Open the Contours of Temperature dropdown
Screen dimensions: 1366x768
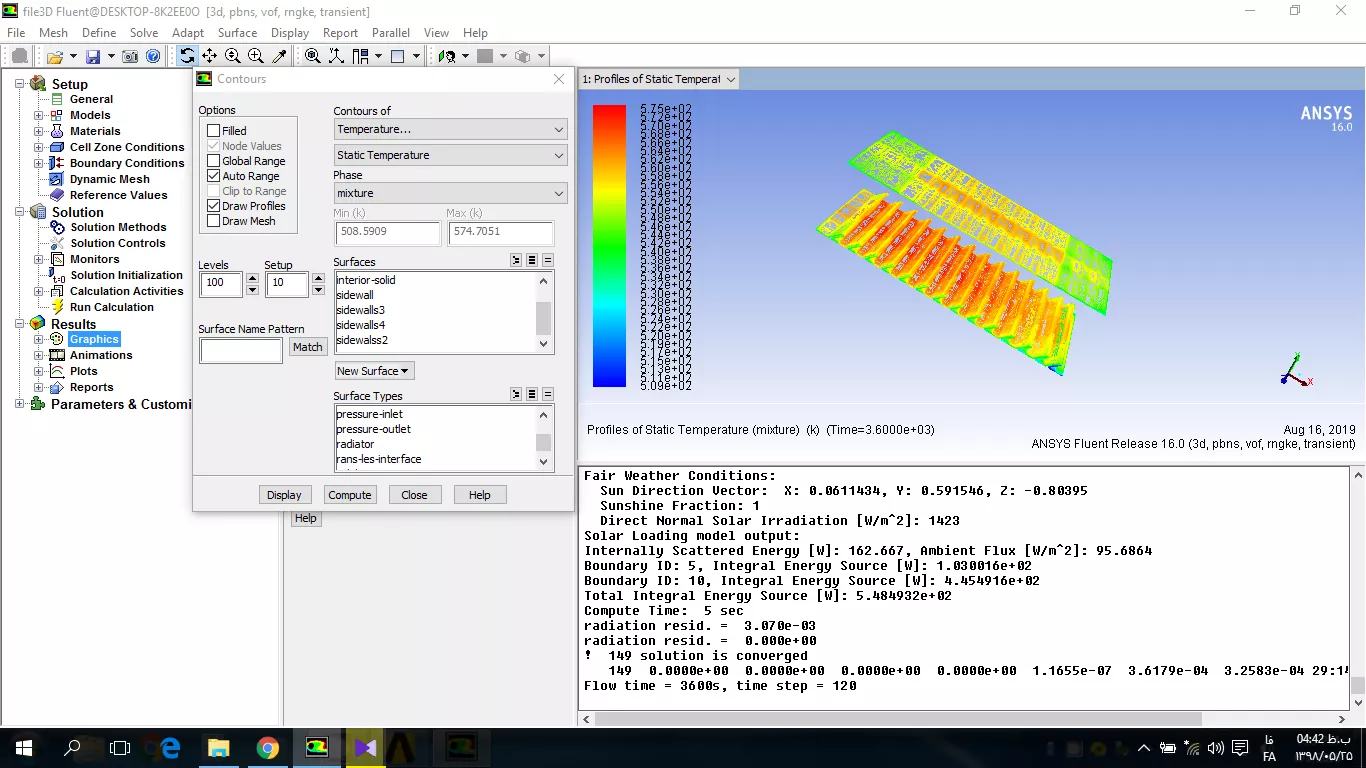[450, 129]
